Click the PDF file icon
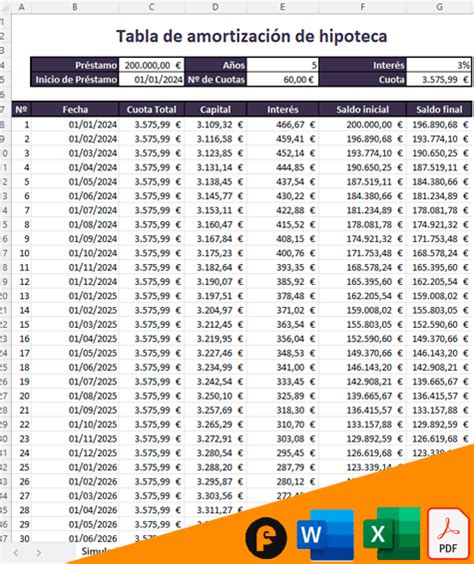The width and height of the screenshot is (474, 564). (448, 533)
